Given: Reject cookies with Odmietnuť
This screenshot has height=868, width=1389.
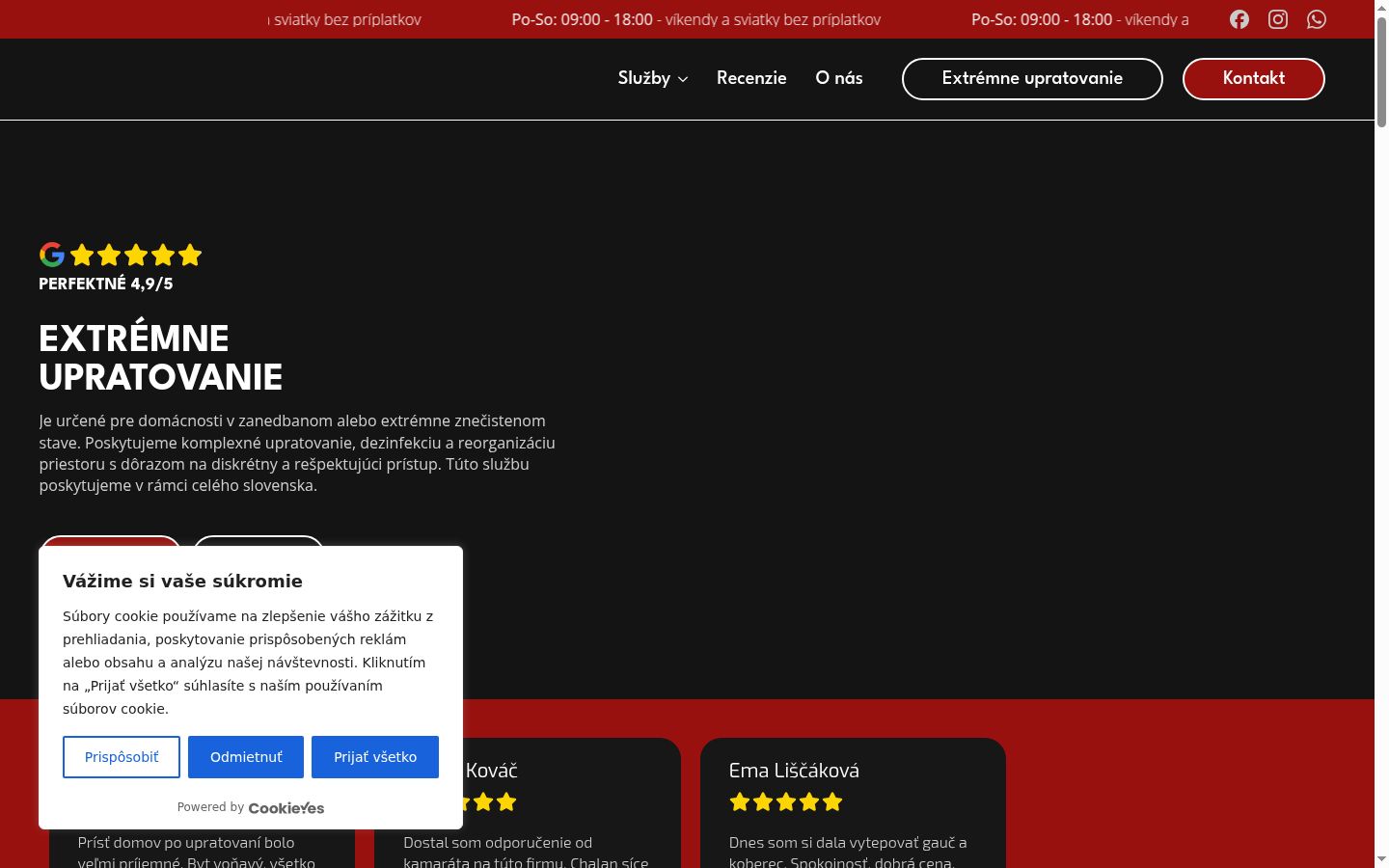Looking at the screenshot, I should coord(246,757).
